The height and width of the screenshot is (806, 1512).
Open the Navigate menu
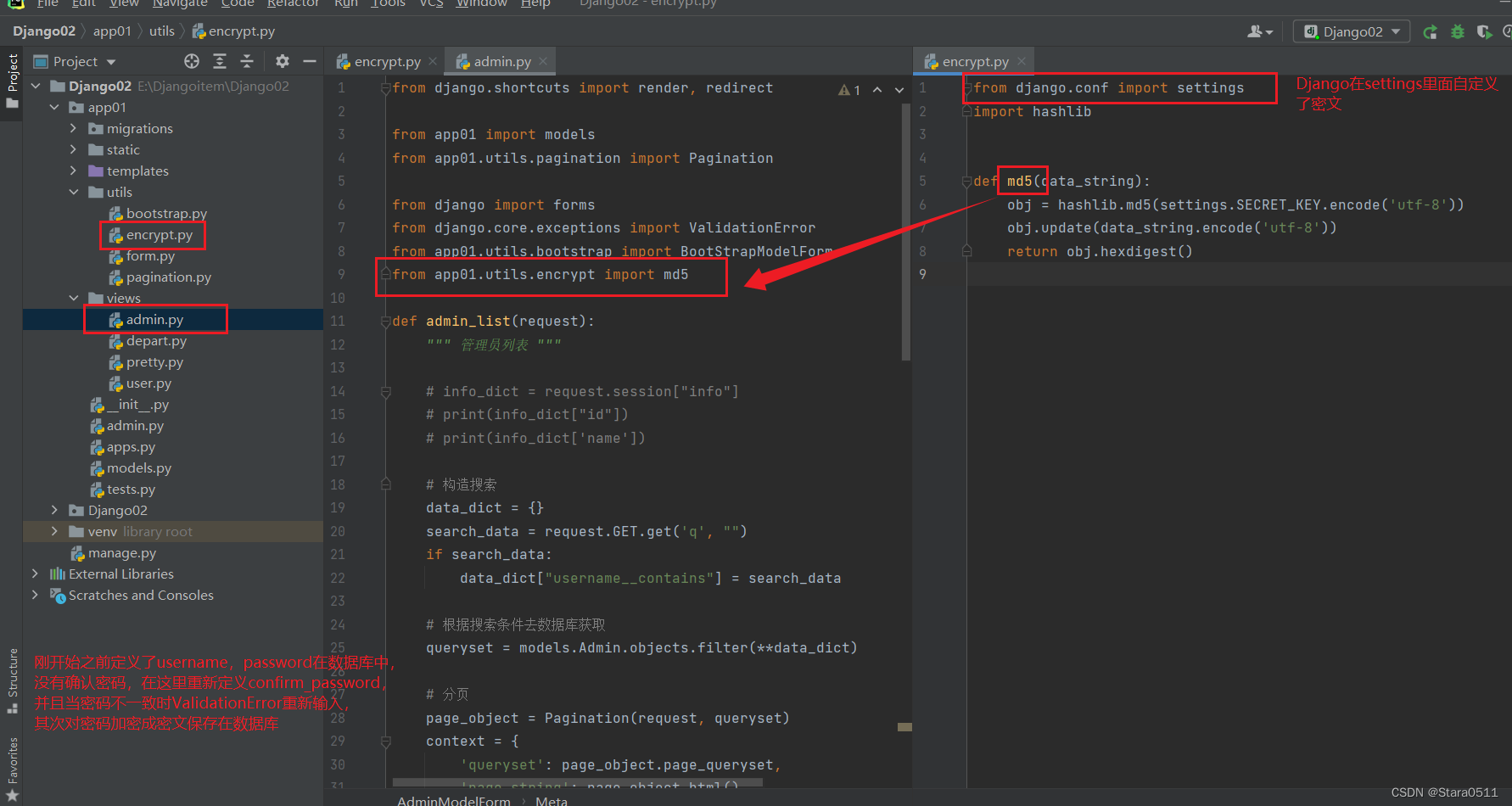pos(180,3)
